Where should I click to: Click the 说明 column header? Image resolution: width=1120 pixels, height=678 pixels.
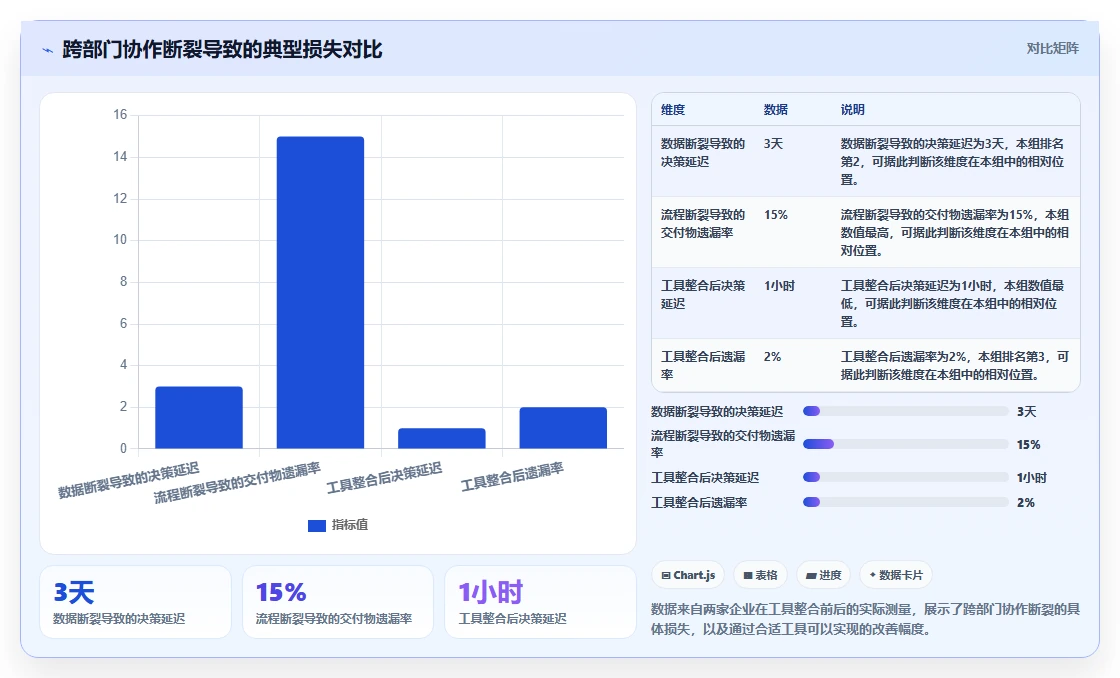[853, 109]
